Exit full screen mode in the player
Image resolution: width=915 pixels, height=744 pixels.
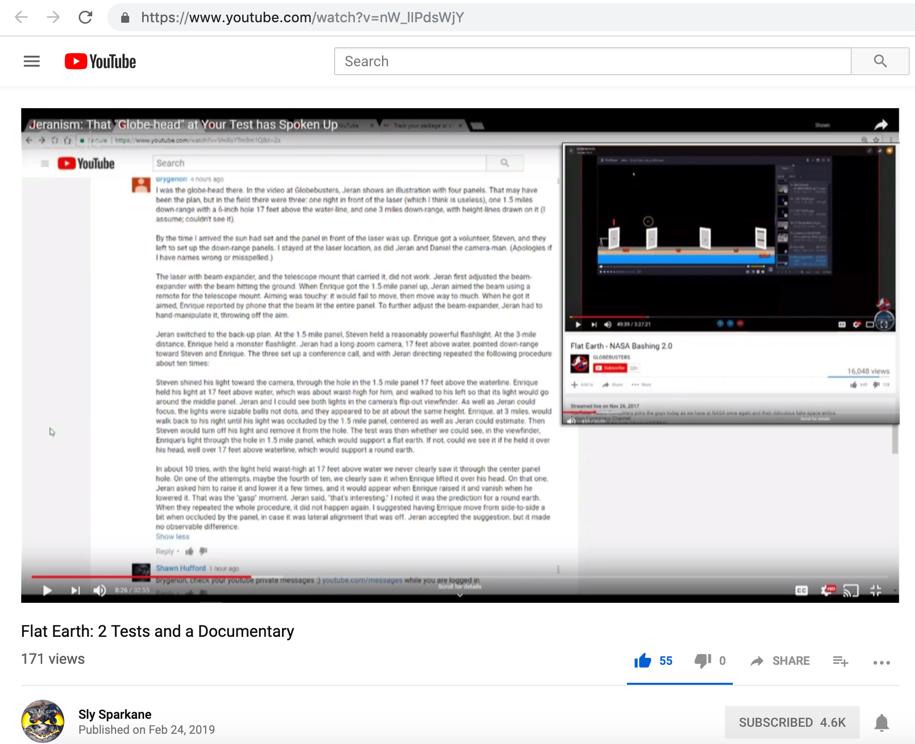876,590
